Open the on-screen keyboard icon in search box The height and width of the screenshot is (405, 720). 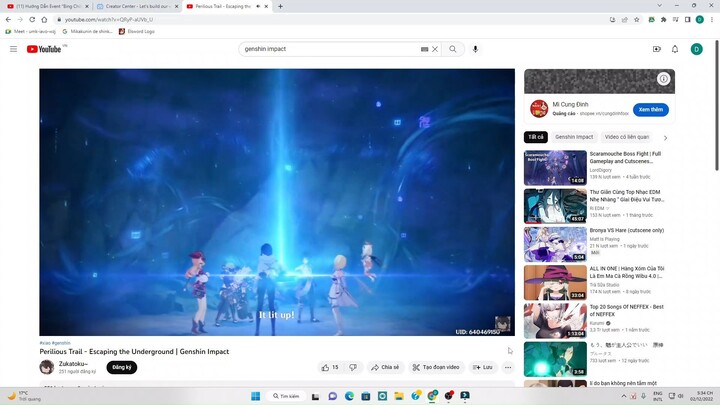(424, 49)
